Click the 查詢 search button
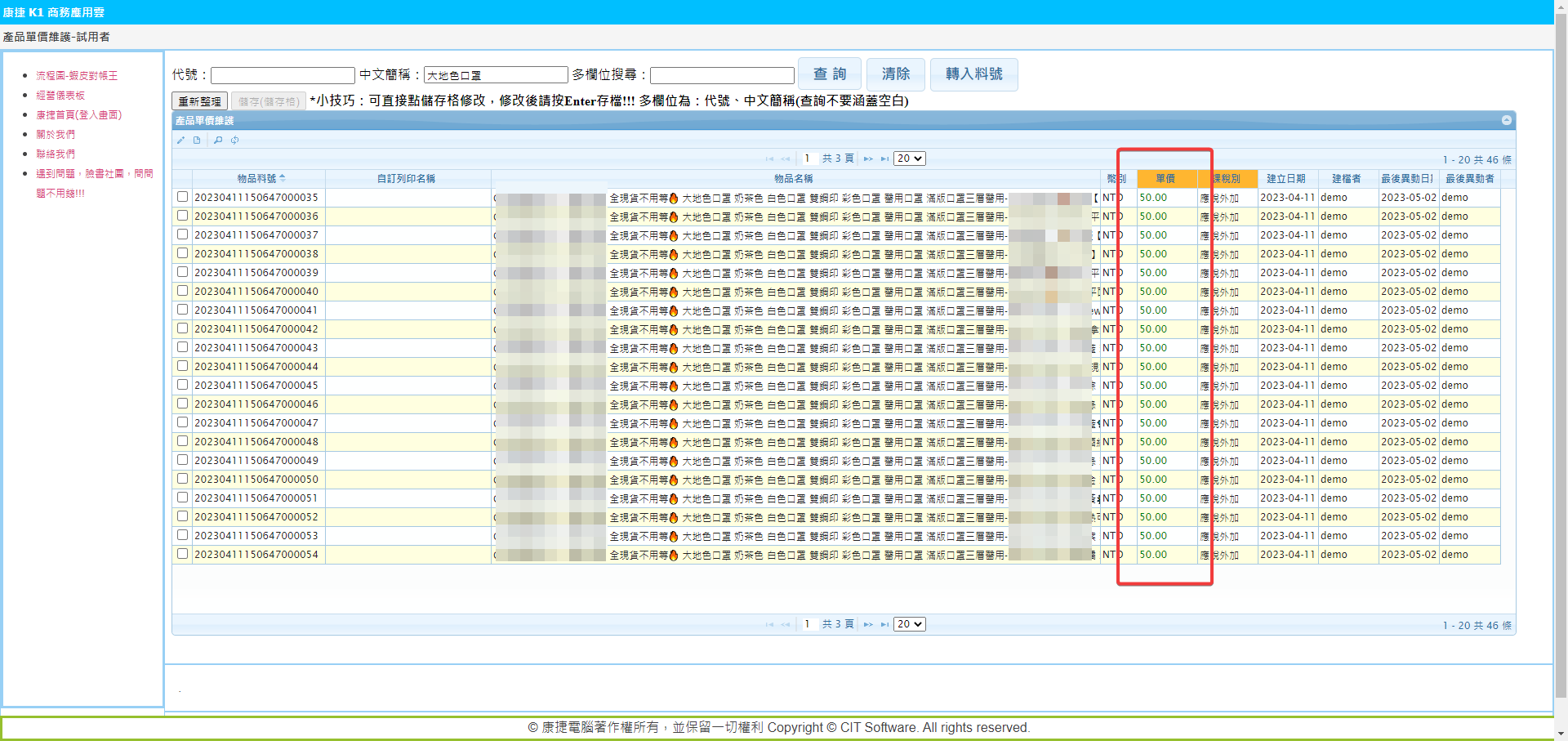 point(829,74)
